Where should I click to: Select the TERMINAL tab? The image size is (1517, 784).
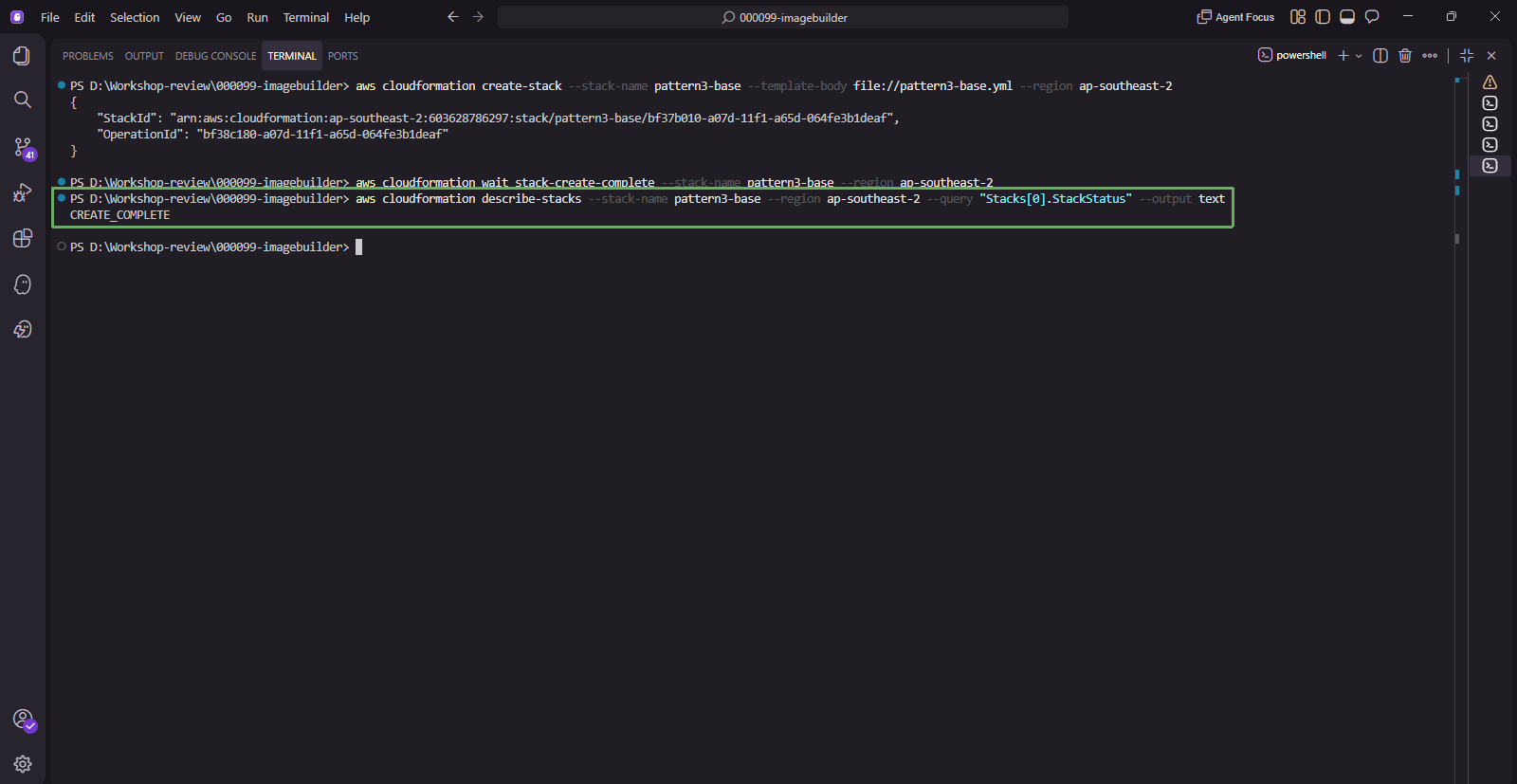click(x=292, y=56)
